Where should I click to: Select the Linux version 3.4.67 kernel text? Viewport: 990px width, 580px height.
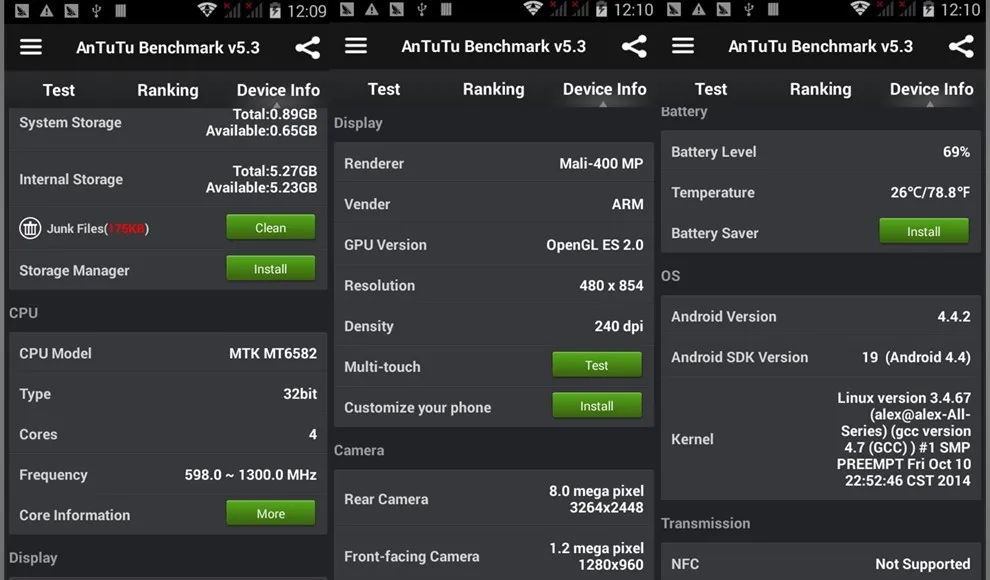[x=904, y=439]
